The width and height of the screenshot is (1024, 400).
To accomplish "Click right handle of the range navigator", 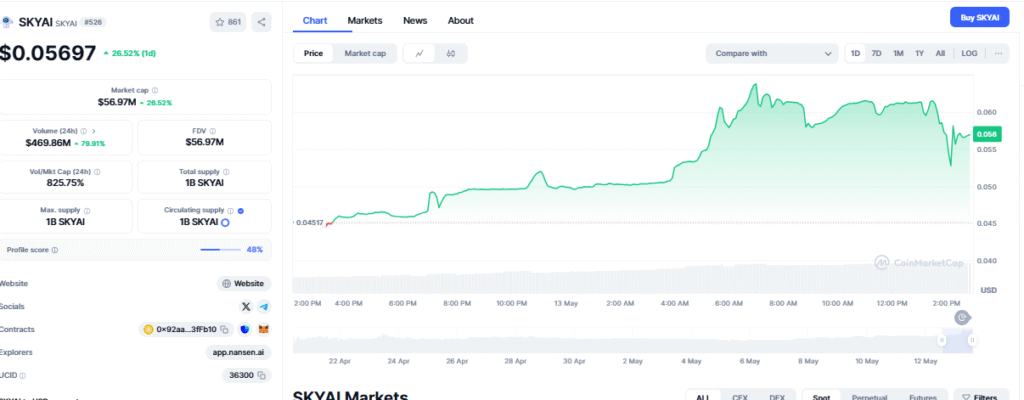I will tap(972, 340).
